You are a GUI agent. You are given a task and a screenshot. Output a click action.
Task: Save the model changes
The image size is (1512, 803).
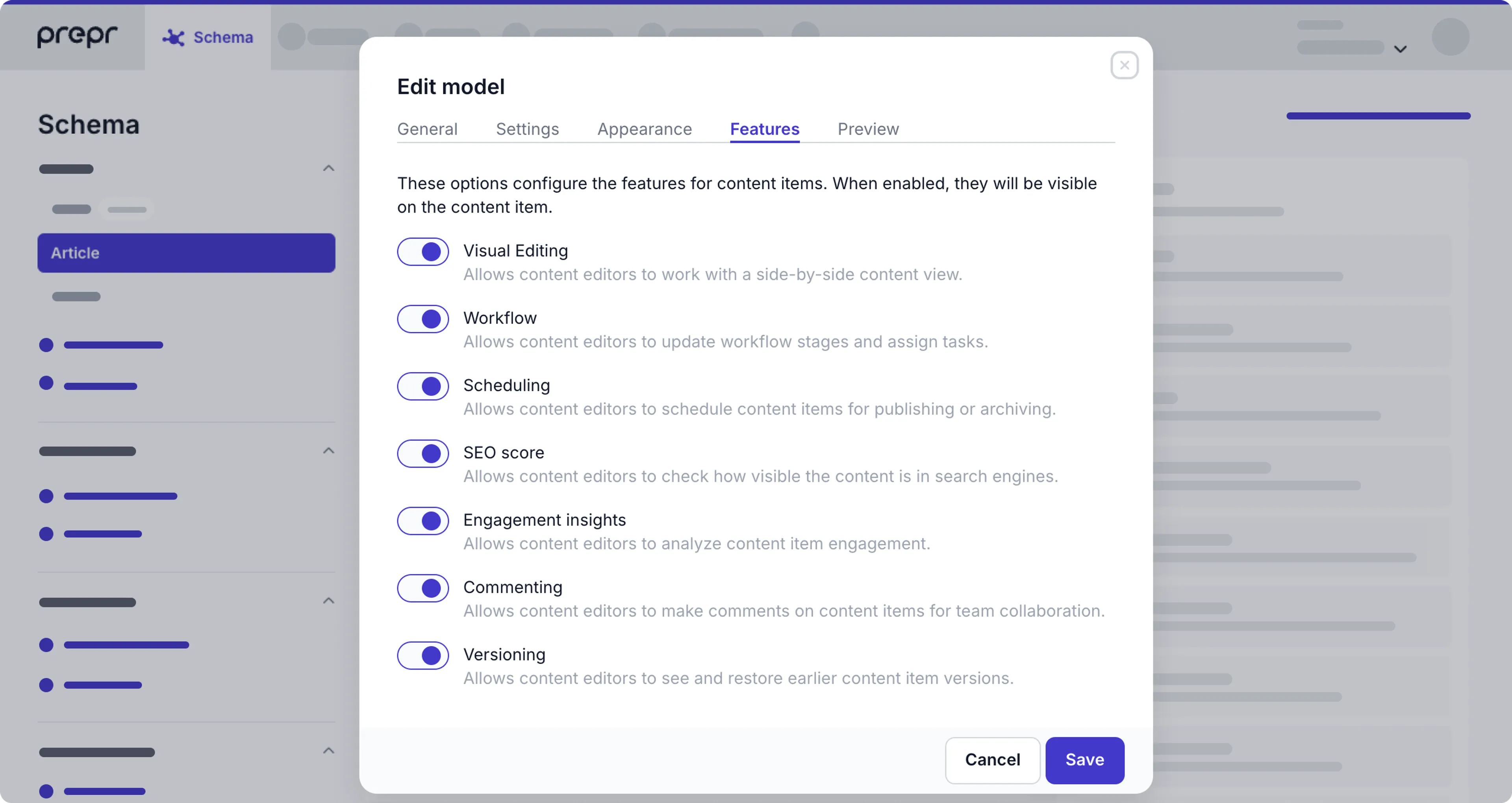[1084, 760]
